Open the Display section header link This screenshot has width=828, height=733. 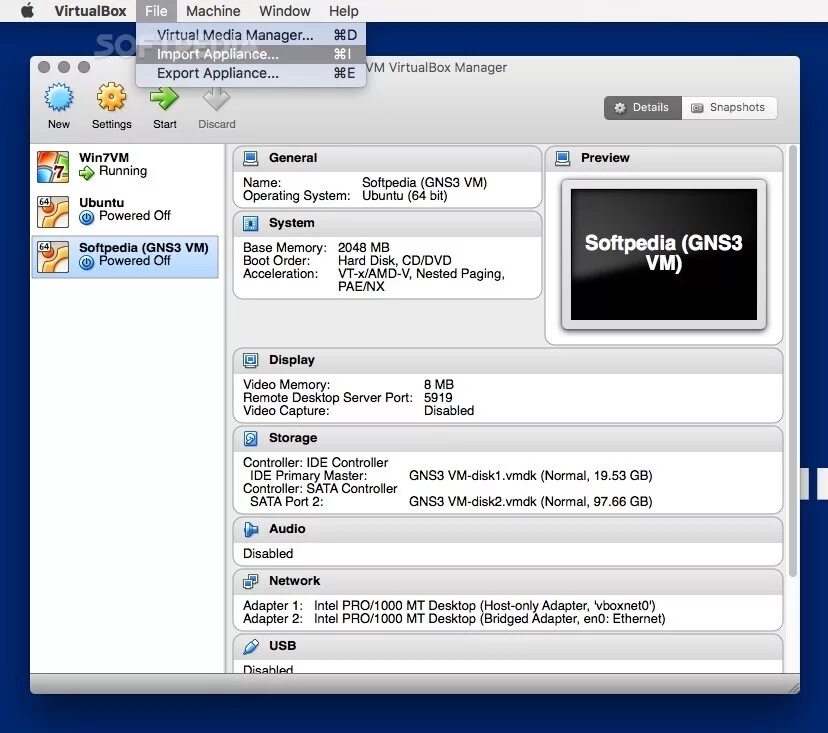[x=291, y=360]
